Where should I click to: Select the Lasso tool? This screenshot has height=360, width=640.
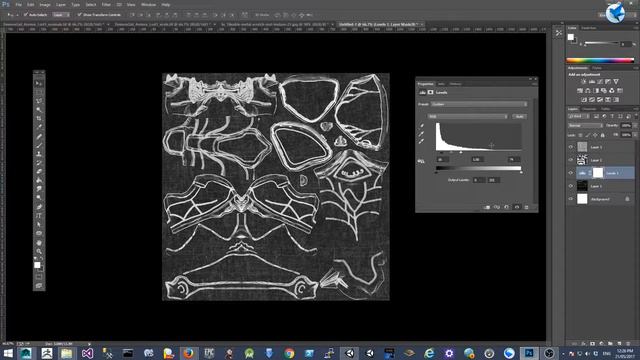pyautogui.click(x=39, y=101)
